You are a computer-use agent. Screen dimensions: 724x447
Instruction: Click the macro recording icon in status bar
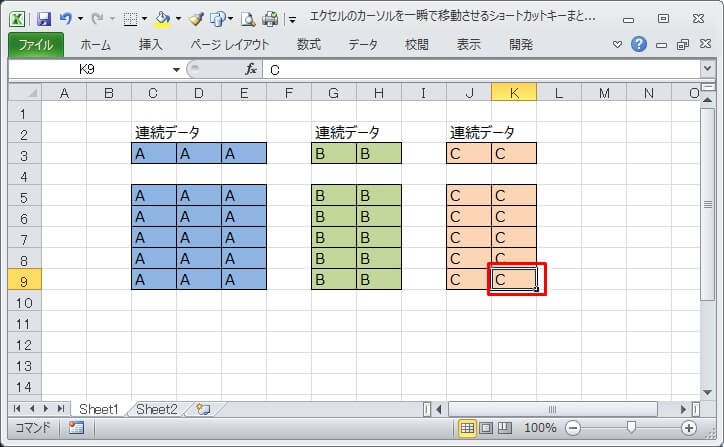coord(76,428)
